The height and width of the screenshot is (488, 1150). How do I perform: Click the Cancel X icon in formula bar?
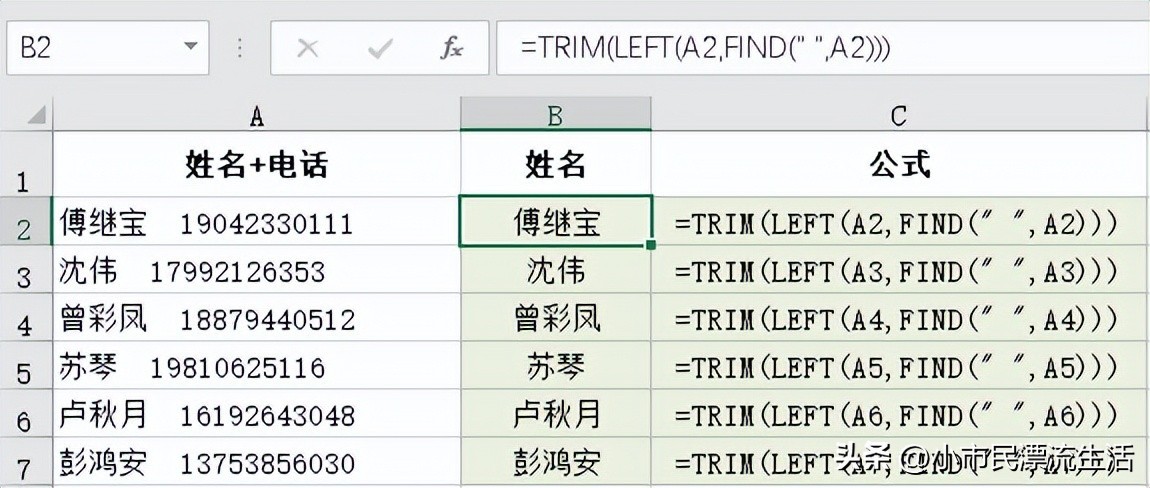pos(308,48)
